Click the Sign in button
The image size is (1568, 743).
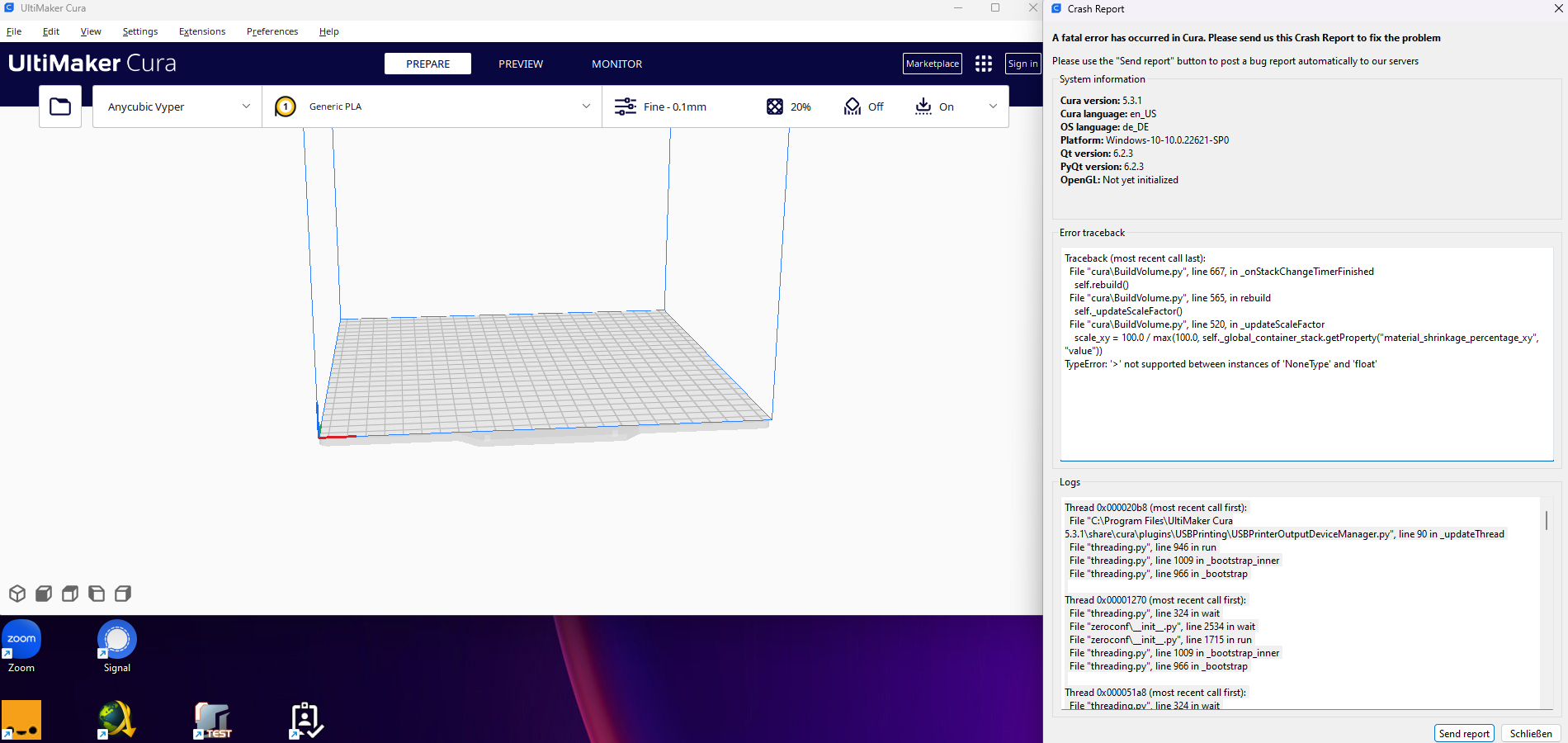point(1023,63)
